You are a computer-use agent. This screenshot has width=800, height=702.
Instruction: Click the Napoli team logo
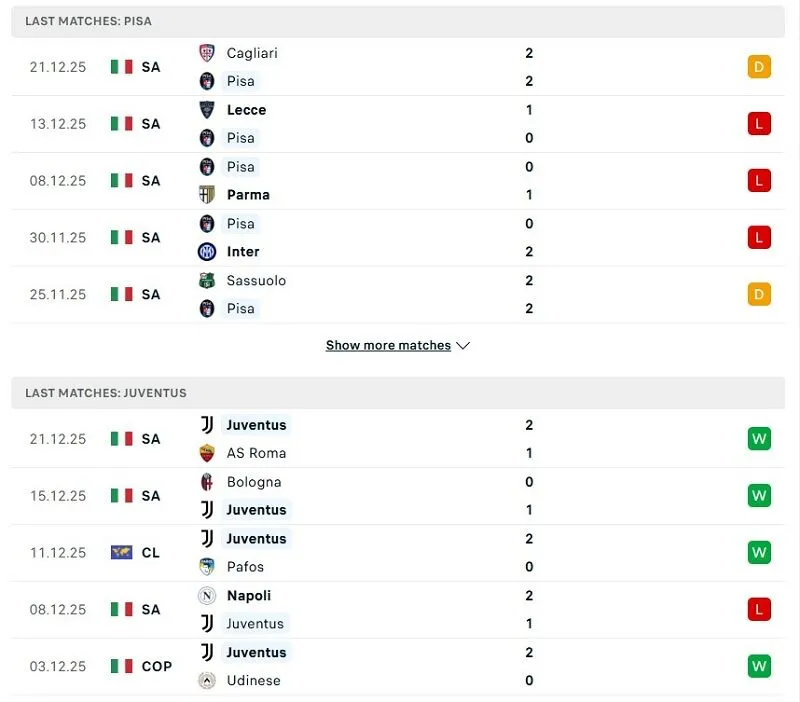click(x=208, y=596)
